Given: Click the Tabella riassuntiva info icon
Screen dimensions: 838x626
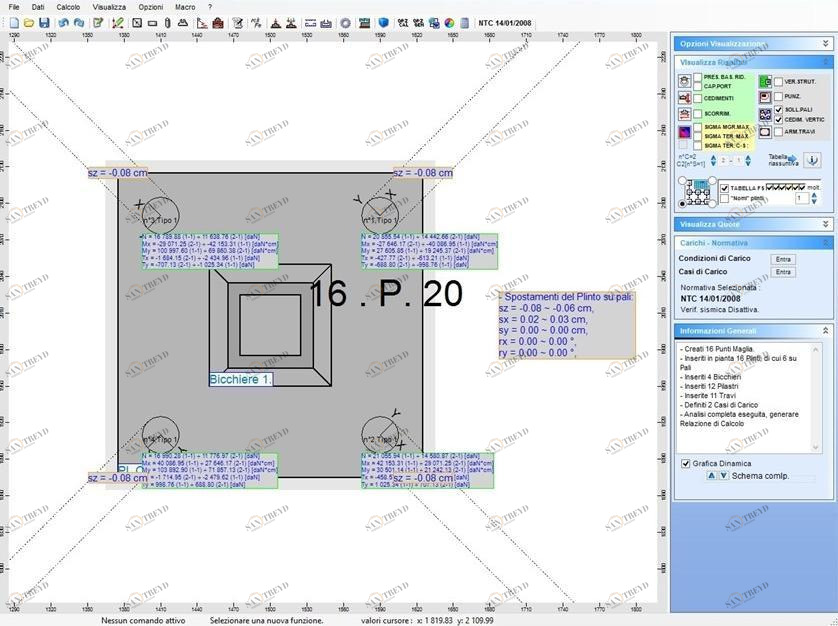Looking at the screenshot, I should click(812, 160).
